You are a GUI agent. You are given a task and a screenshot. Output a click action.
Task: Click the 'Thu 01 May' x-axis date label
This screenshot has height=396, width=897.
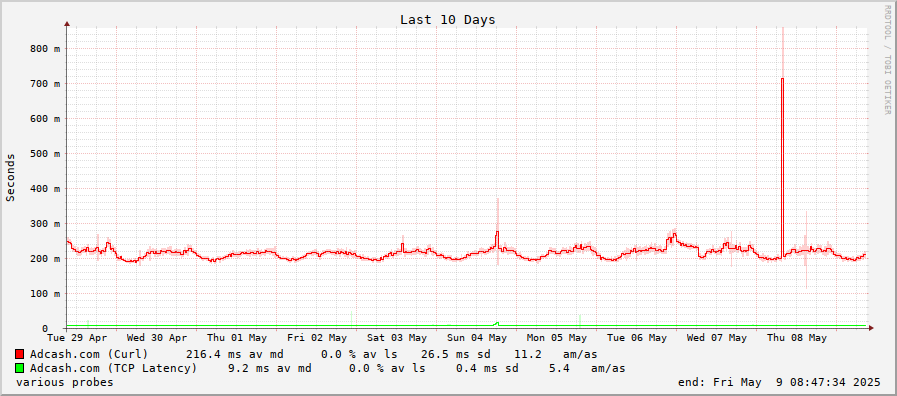click(x=237, y=338)
